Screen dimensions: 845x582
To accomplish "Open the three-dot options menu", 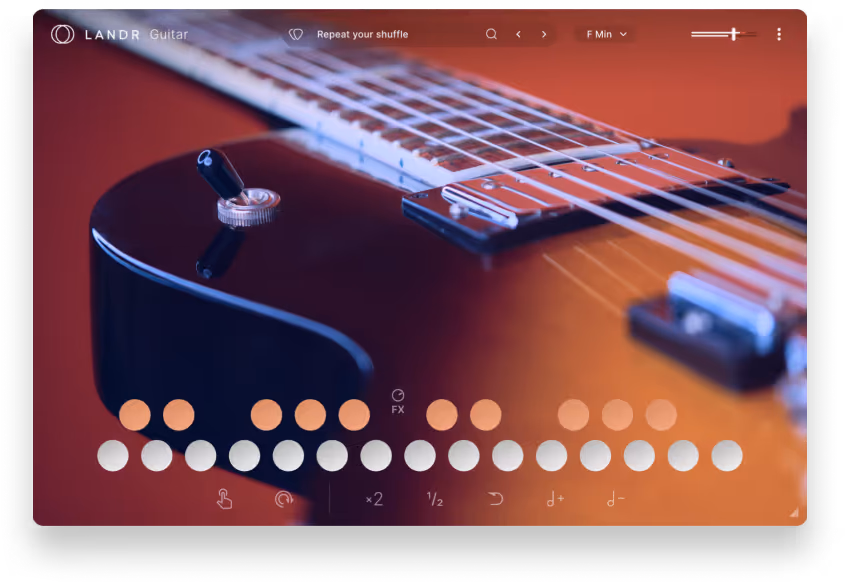I will pyautogui.click(x=779, y=34).
